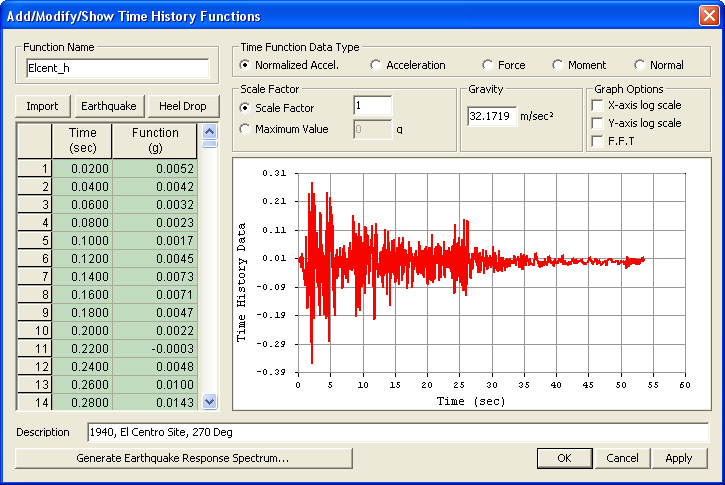Viewport: 725px width, 485px height.
Task: Select Force data type
Action: (504, 65)
